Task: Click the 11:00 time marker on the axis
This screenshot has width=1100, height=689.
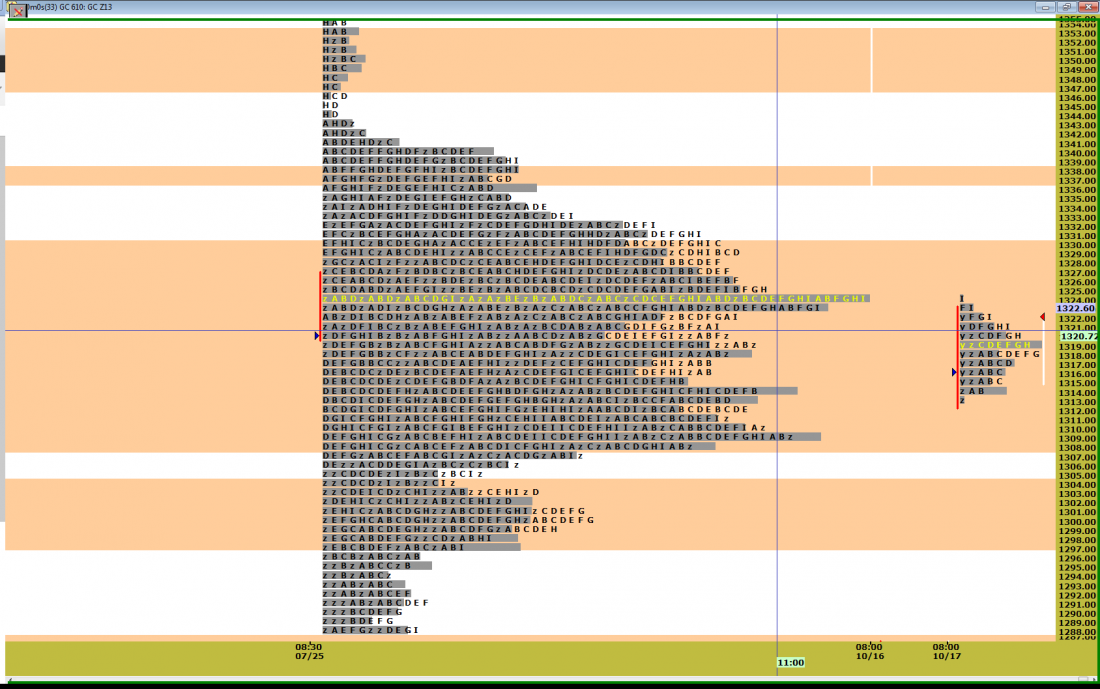Action: pyautogui.click(x=790, y=662)
